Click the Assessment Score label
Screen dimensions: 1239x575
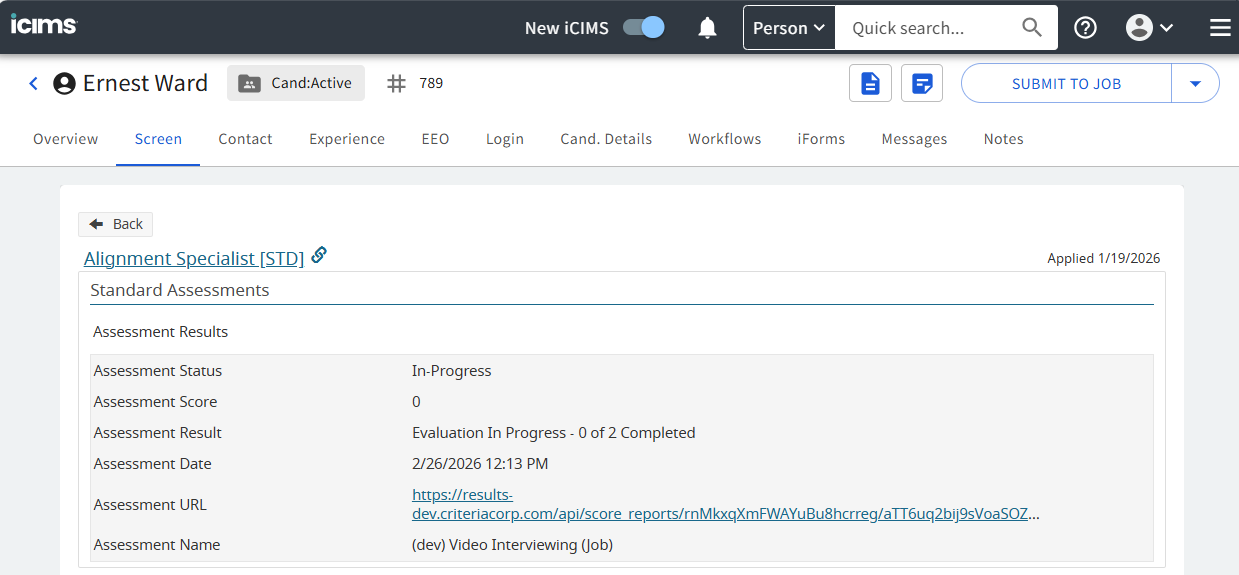pyautogui.click(x=155, y=402)
